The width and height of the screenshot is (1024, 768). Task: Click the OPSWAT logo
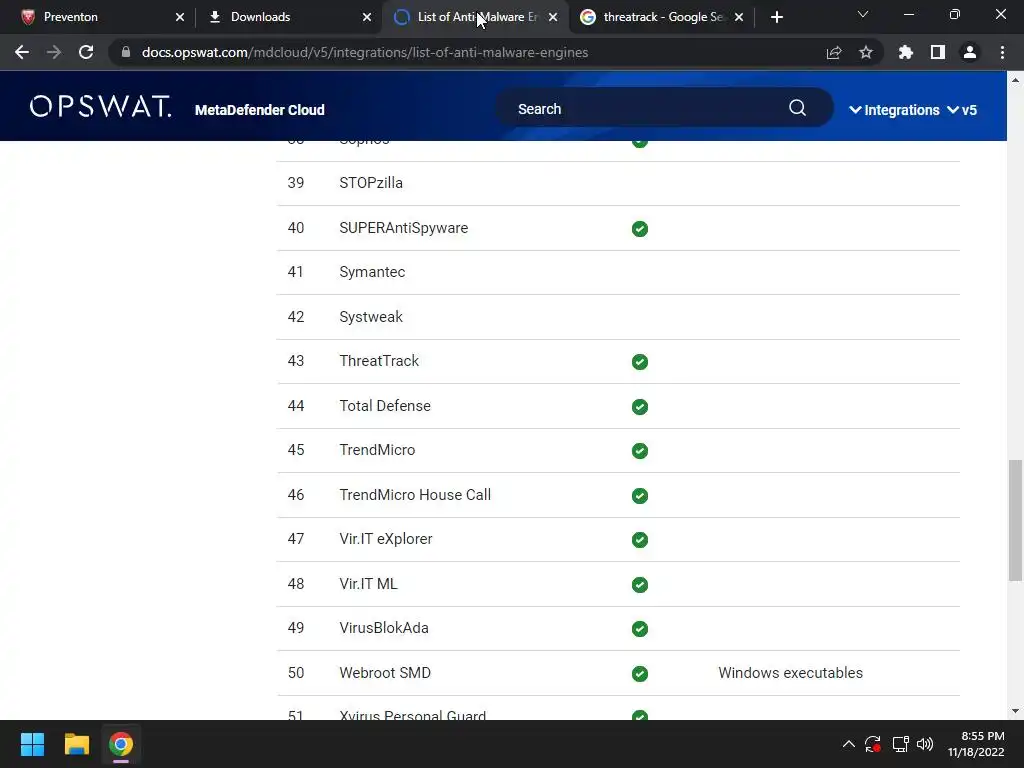tap(101, 106)
